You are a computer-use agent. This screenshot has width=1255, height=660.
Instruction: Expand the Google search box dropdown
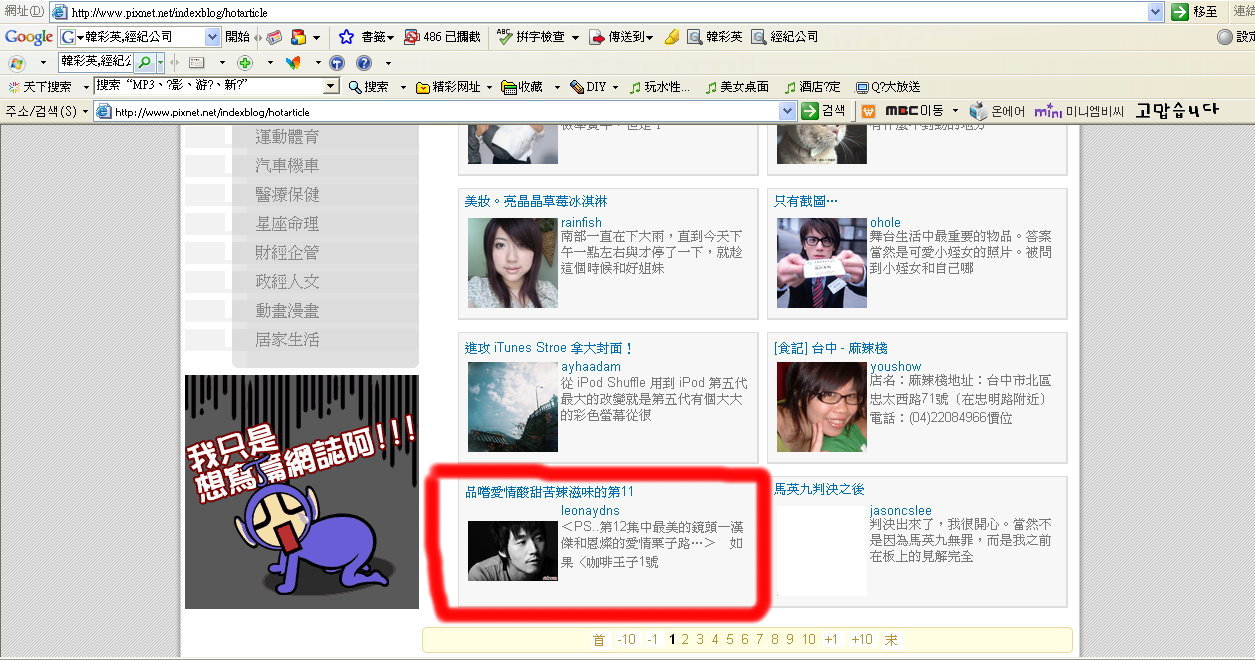(212, 37)
